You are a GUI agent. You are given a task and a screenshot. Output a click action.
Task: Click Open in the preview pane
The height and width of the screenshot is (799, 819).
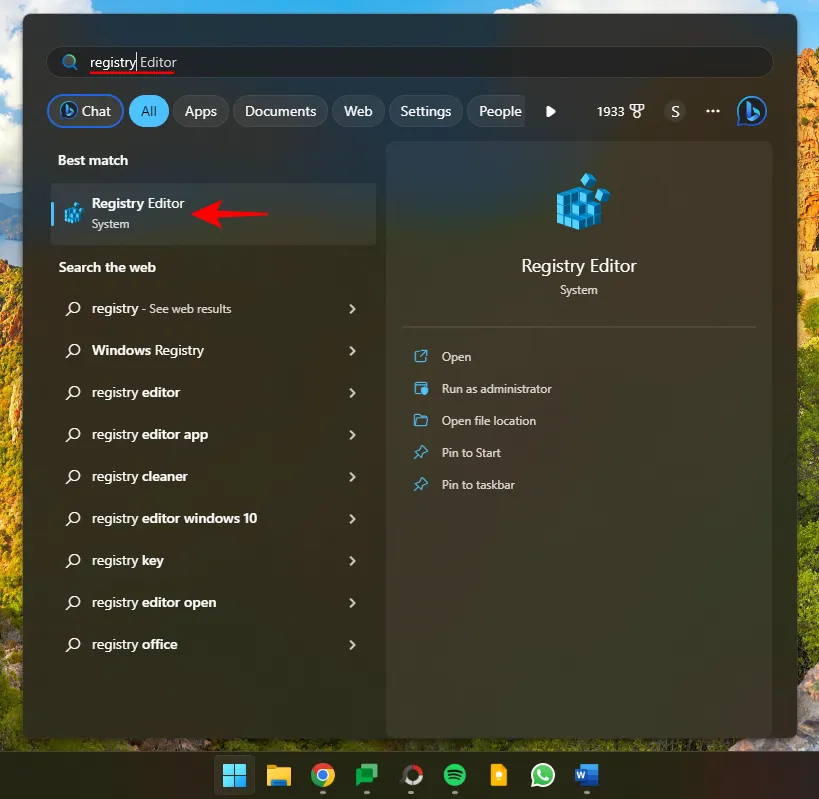[x=456, y=357]
